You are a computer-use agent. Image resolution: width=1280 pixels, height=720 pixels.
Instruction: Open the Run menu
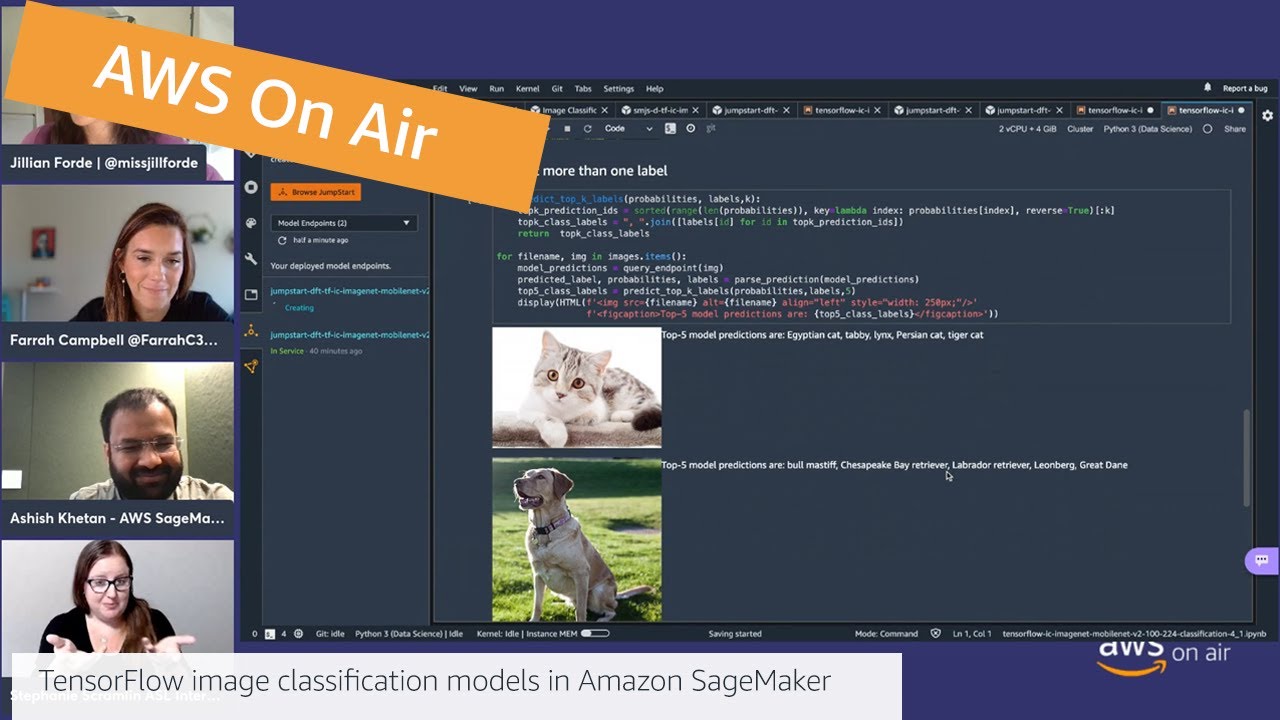(x=496, y=89)
